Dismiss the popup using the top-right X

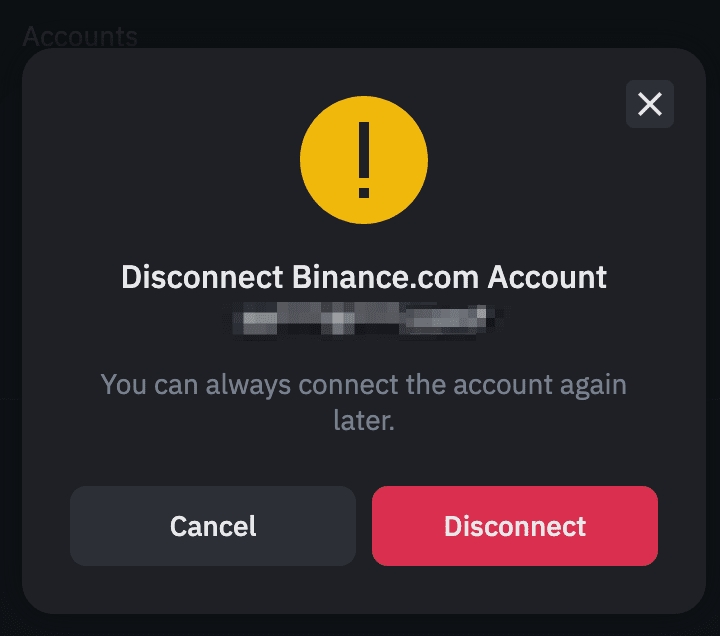coord(650,104)
